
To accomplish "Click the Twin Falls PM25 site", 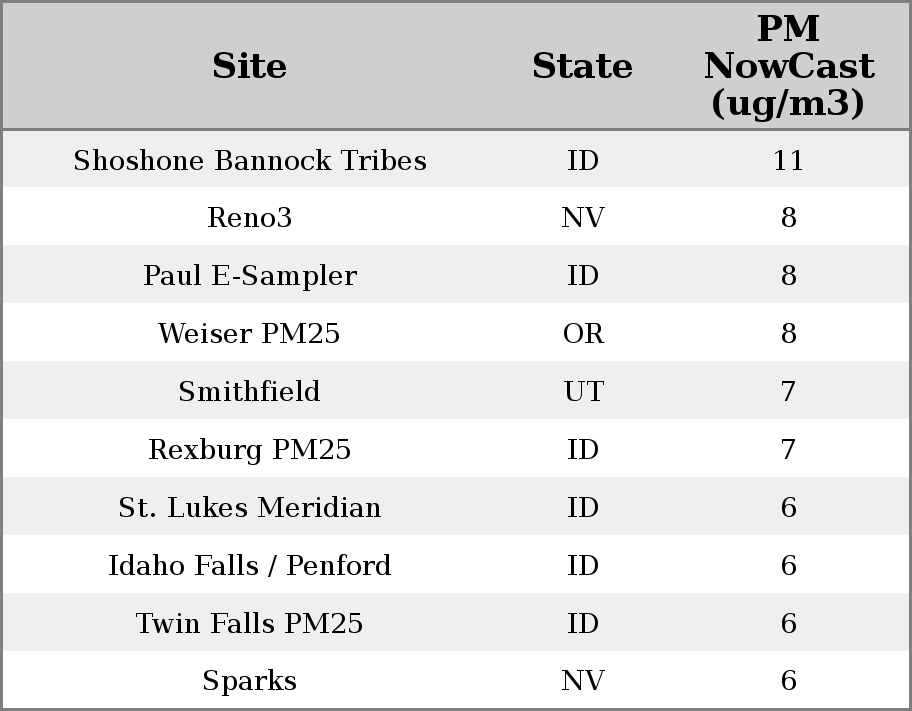I will tap(249, 624).
